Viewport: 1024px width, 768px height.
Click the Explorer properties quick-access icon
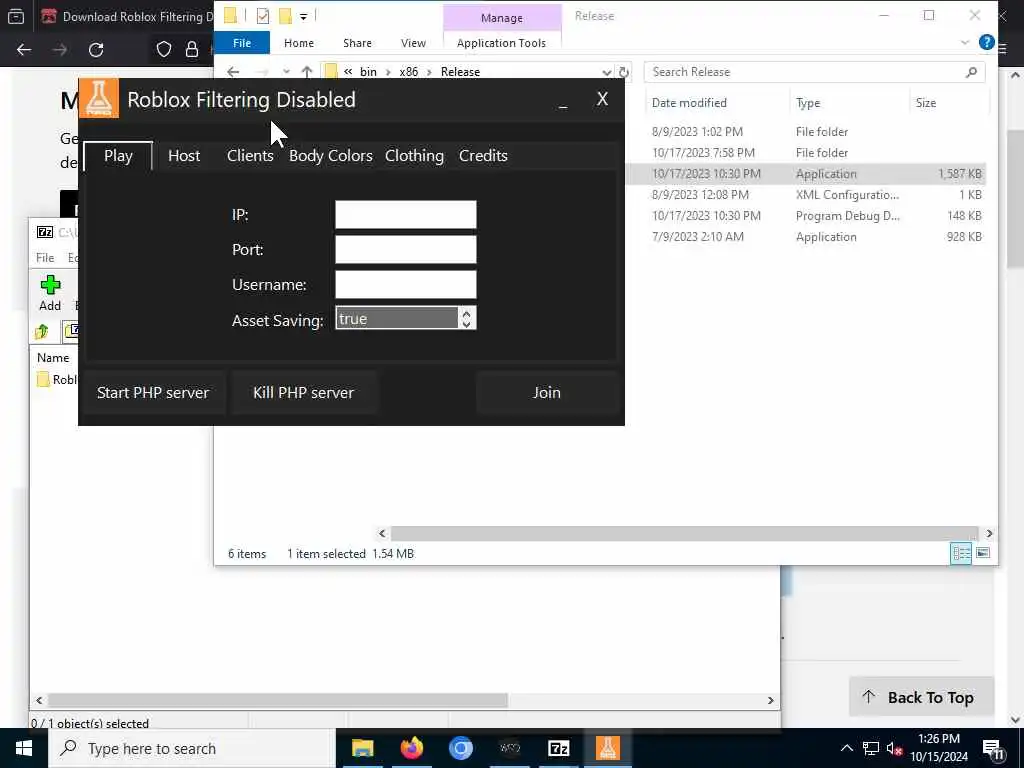pyautogui.click(x=263, y=16)
